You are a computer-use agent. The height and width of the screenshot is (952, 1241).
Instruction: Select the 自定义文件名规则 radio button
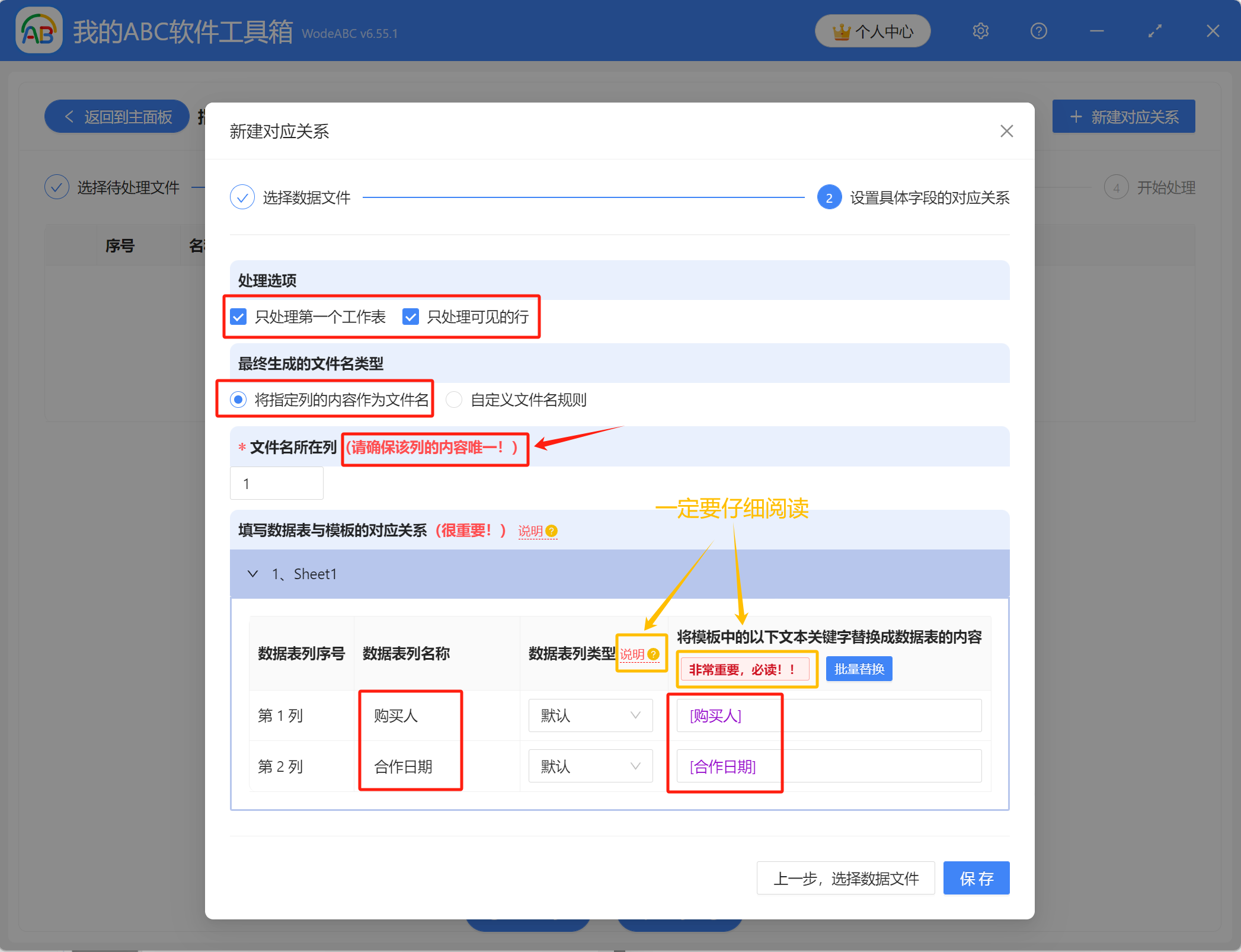[x=454, y=400]
